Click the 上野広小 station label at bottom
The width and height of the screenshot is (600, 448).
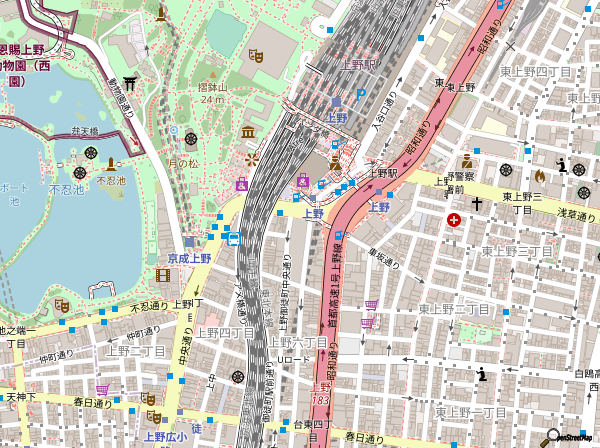tap(165, 436)
